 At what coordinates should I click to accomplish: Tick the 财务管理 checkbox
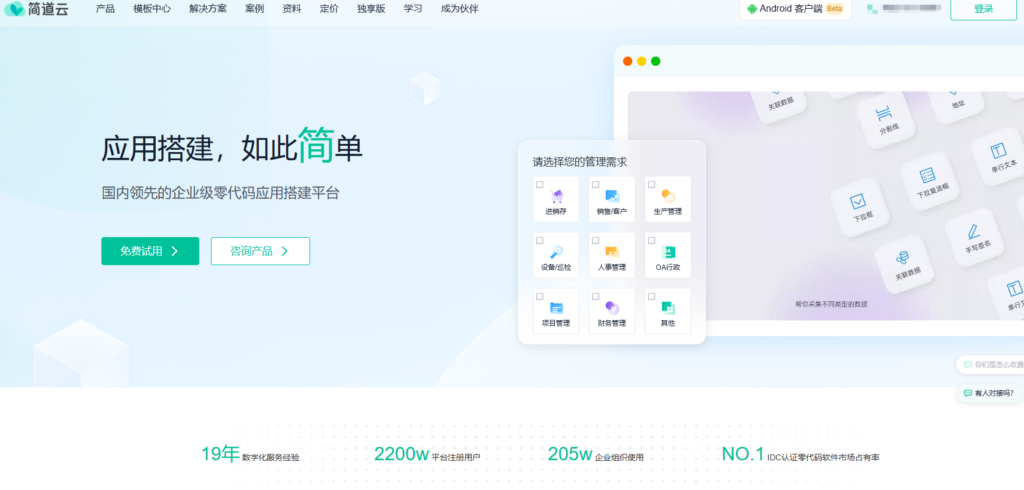tap(596, 297)
